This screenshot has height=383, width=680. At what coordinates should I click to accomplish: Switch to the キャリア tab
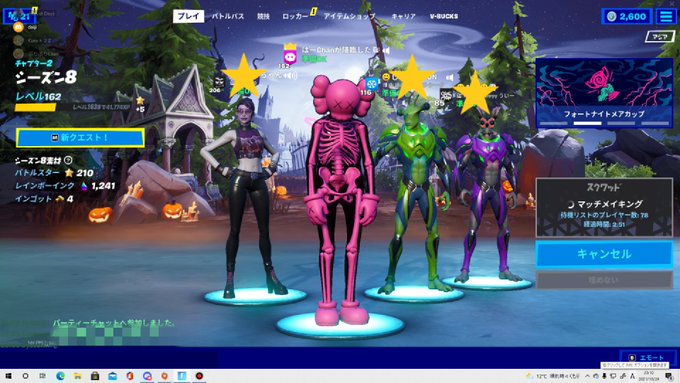pos(403,16)
